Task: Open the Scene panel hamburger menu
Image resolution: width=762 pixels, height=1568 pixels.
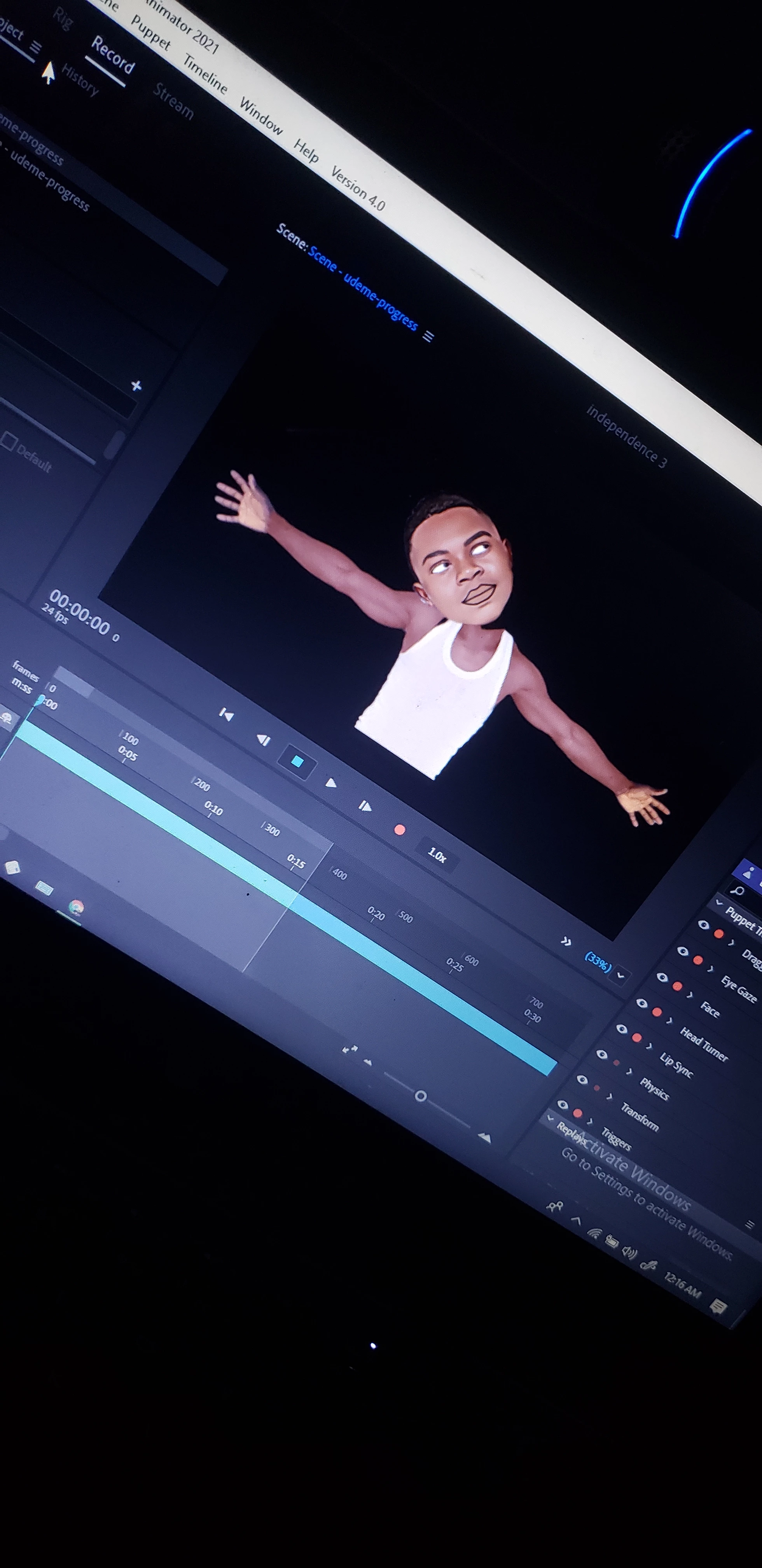Action: [x=428, y=336]
